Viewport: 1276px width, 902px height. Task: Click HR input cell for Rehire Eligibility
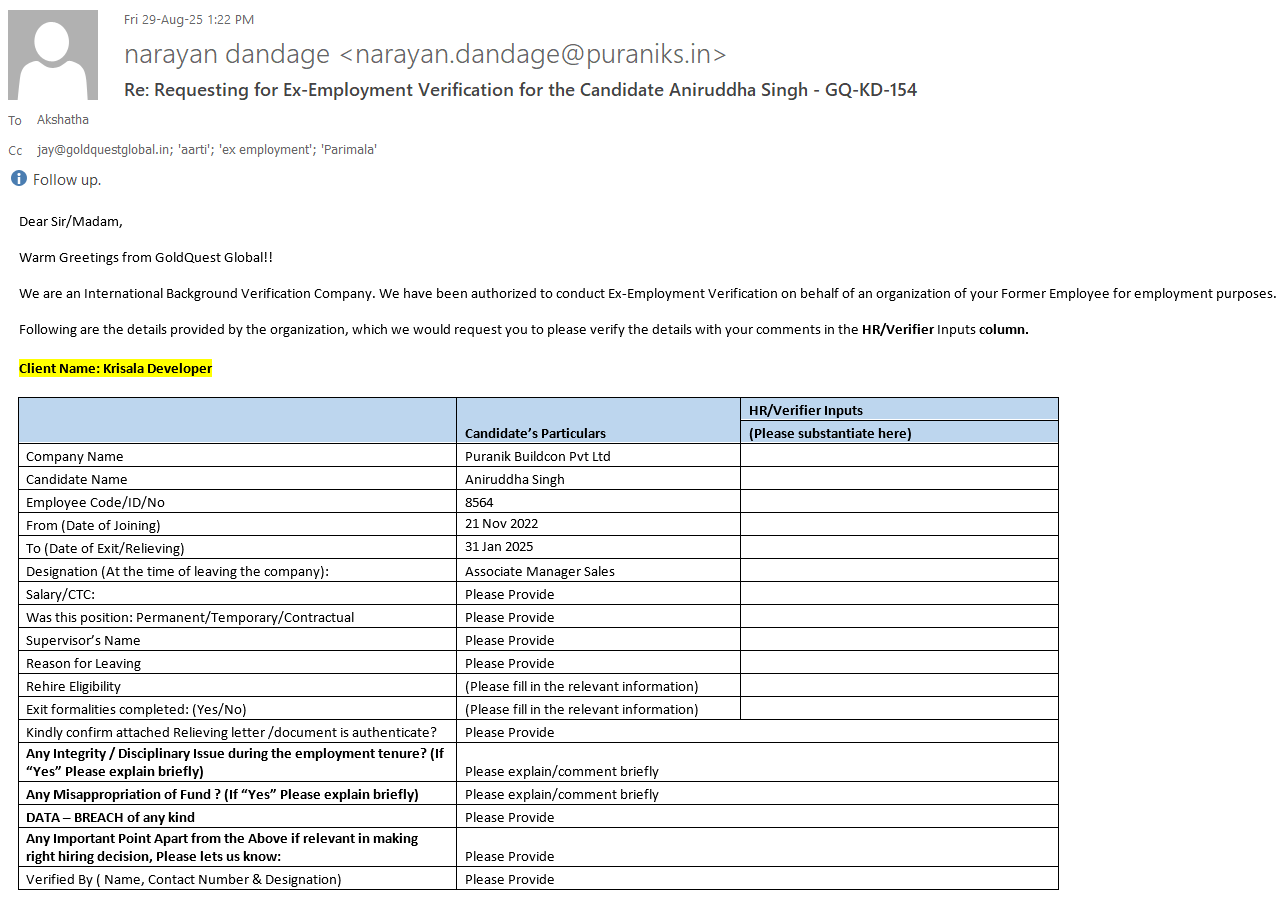pyautogui.click(x=898, y=686)
